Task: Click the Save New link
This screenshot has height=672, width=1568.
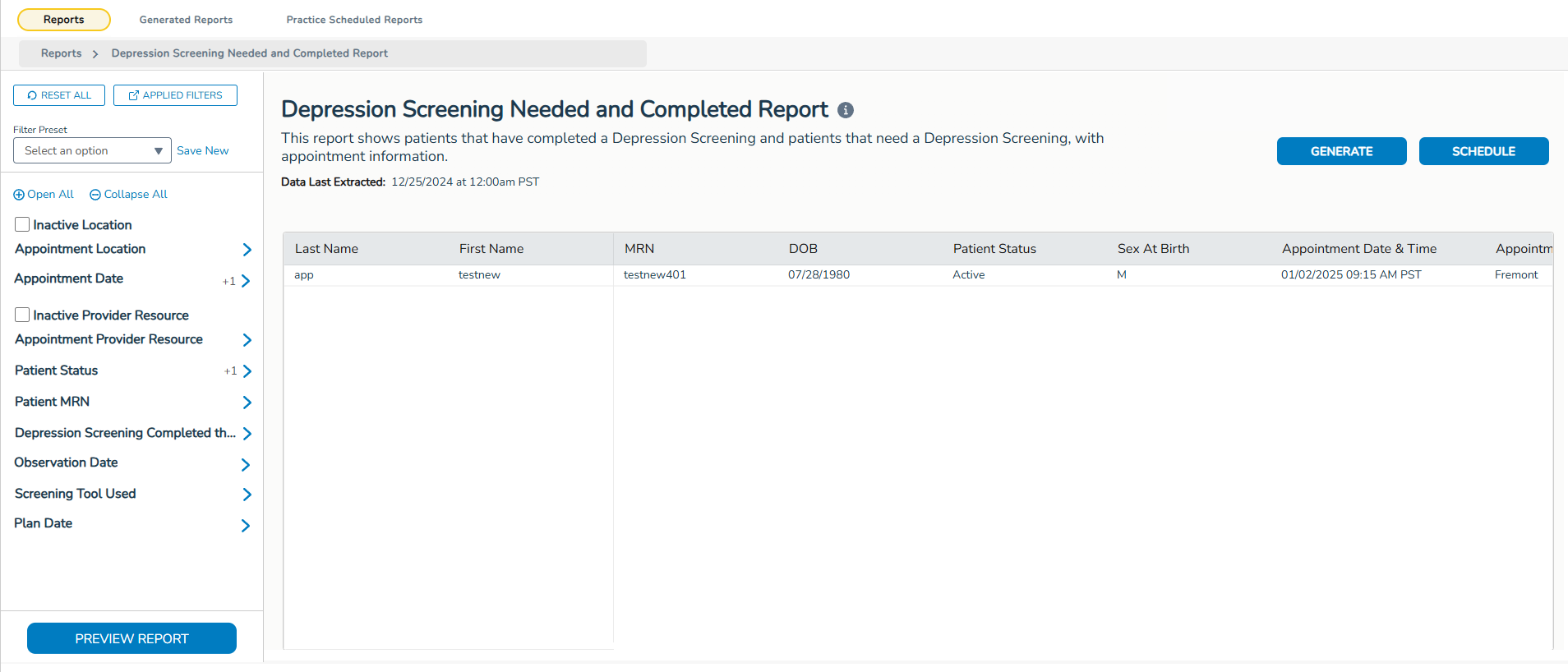Action: pyautogui.click(x=203, y=150)
